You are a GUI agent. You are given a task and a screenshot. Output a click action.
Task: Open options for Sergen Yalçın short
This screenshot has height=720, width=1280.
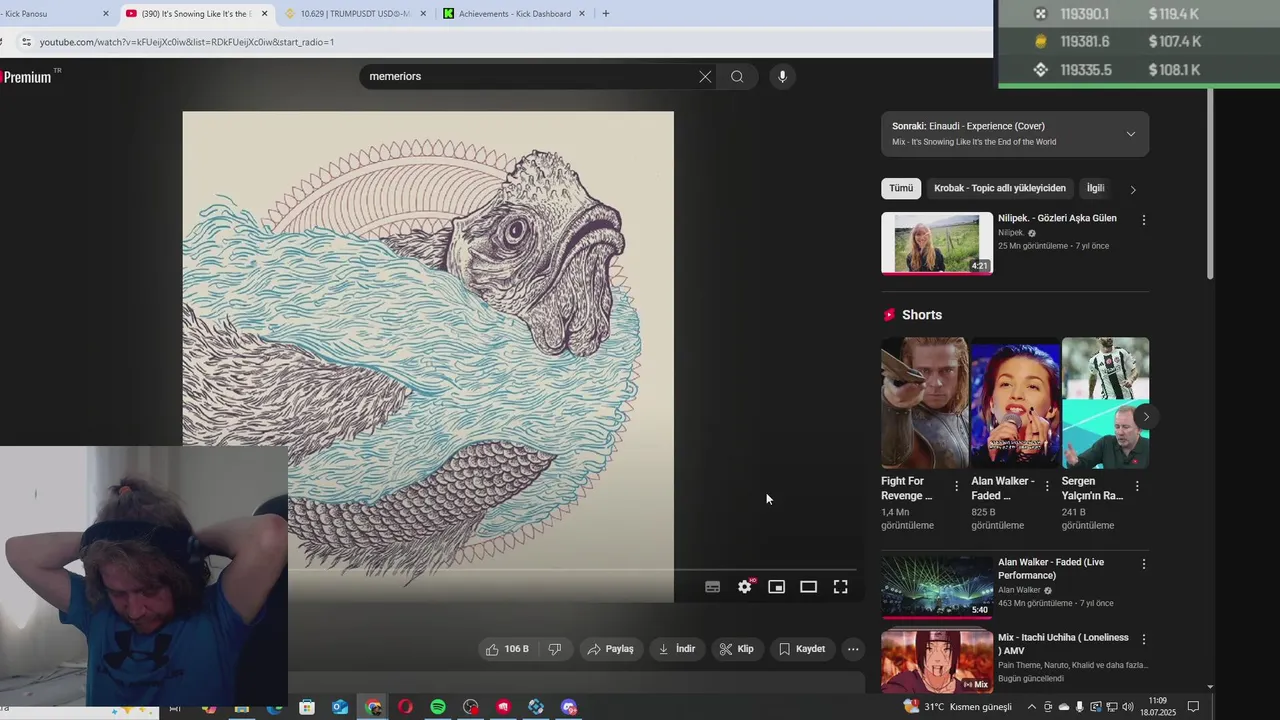[x=1137, y=486]
